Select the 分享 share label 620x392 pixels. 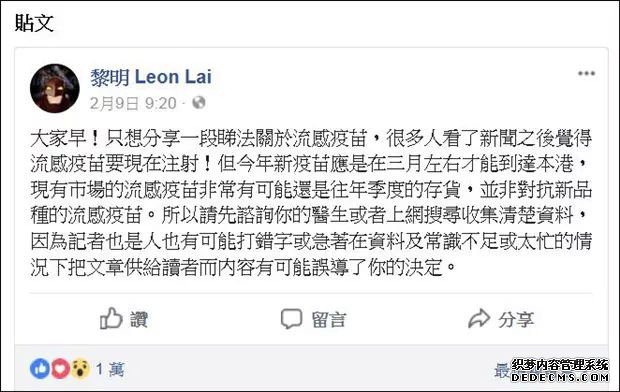coord(516,320)
